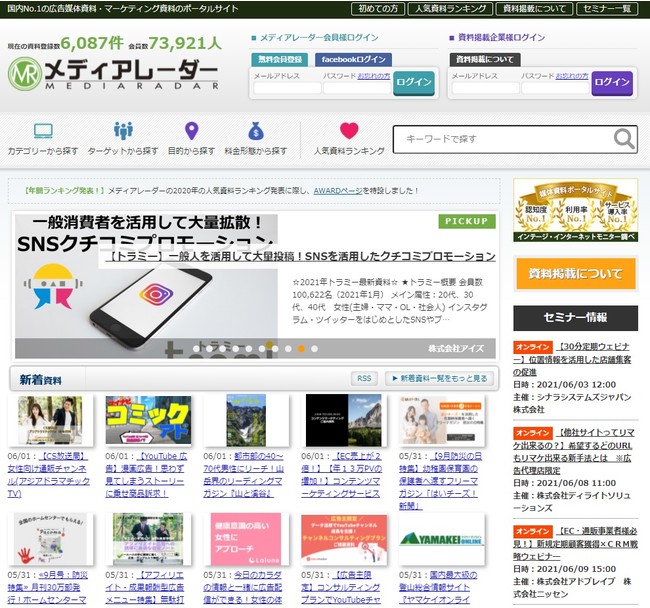Select the first carousel dot

(x=196, y=349)
